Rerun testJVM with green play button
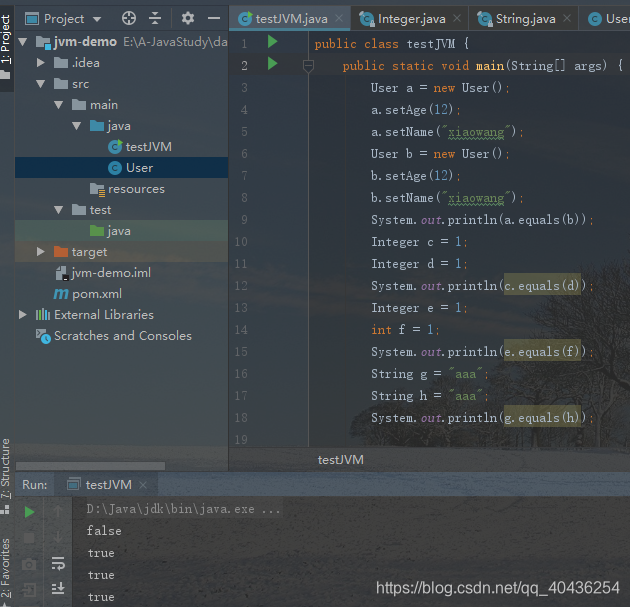 click(x=29, y=512)
